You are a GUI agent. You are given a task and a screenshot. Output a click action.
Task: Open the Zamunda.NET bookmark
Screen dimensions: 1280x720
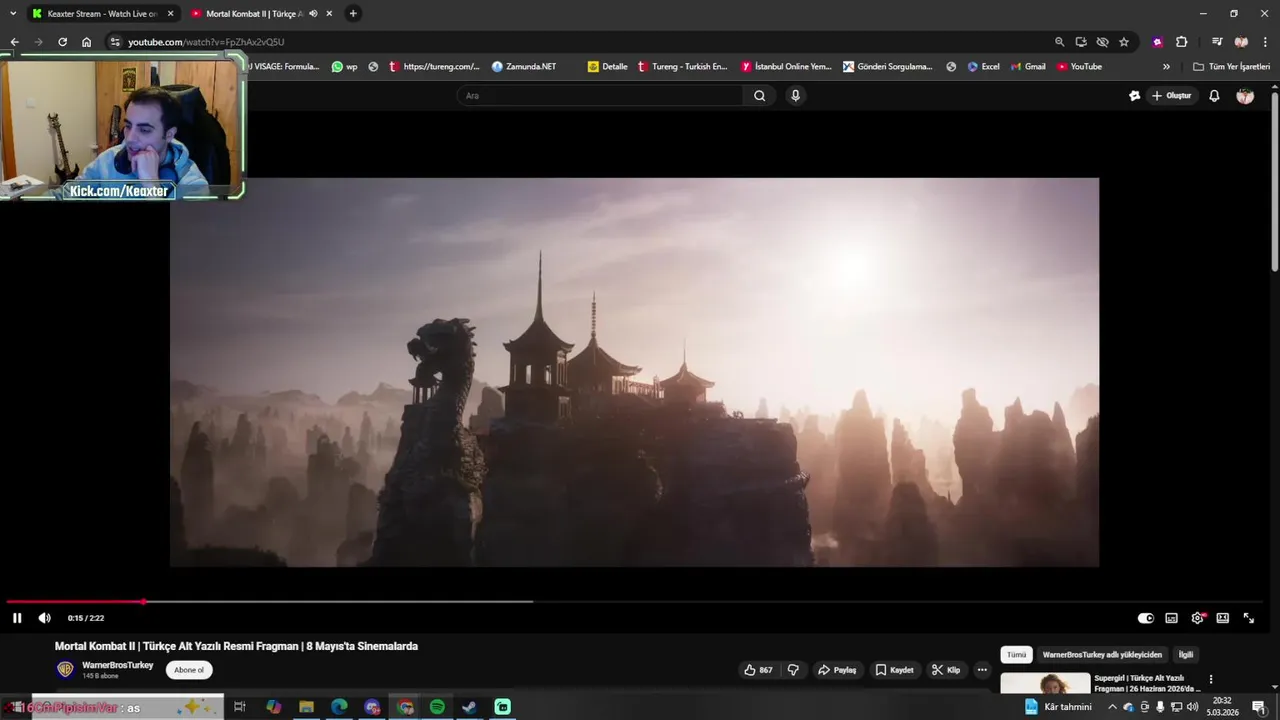point(524,67)
